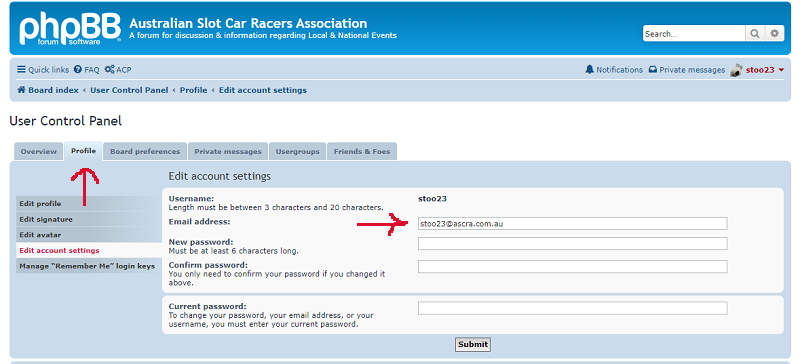Image resolution: width=800 pixels, height=364 pixels.
Task: Click User Control Panel breadcrumb
Action: [129, 90]
